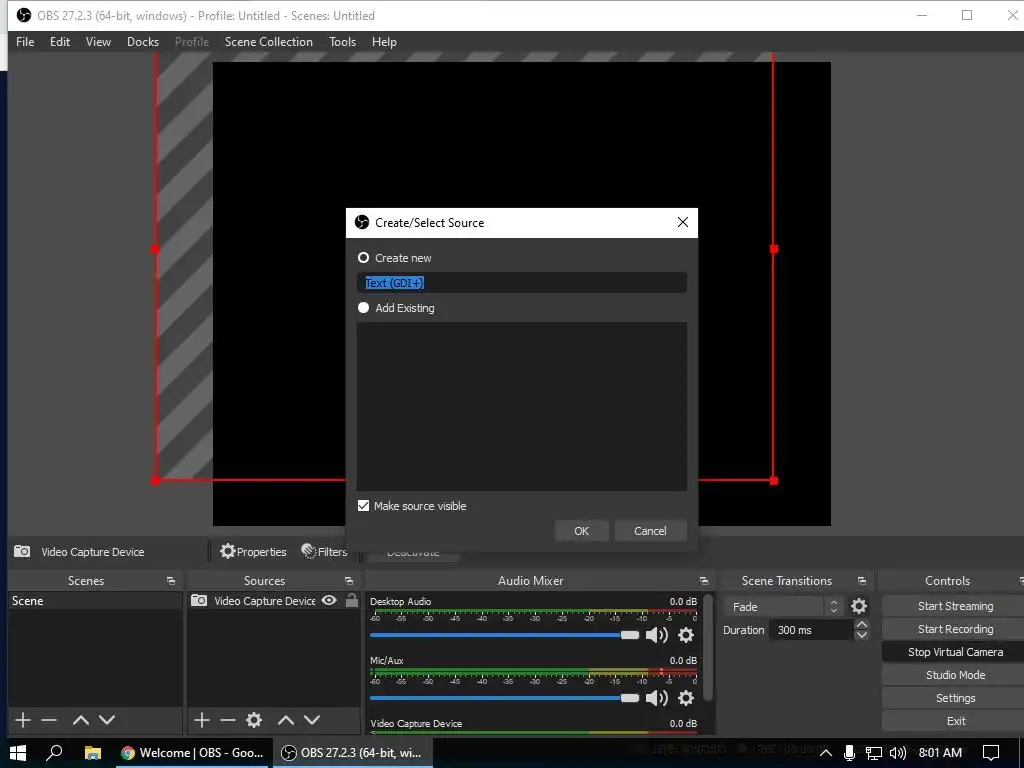Click Stop Virtual Camera button

(x=955, y=652)
